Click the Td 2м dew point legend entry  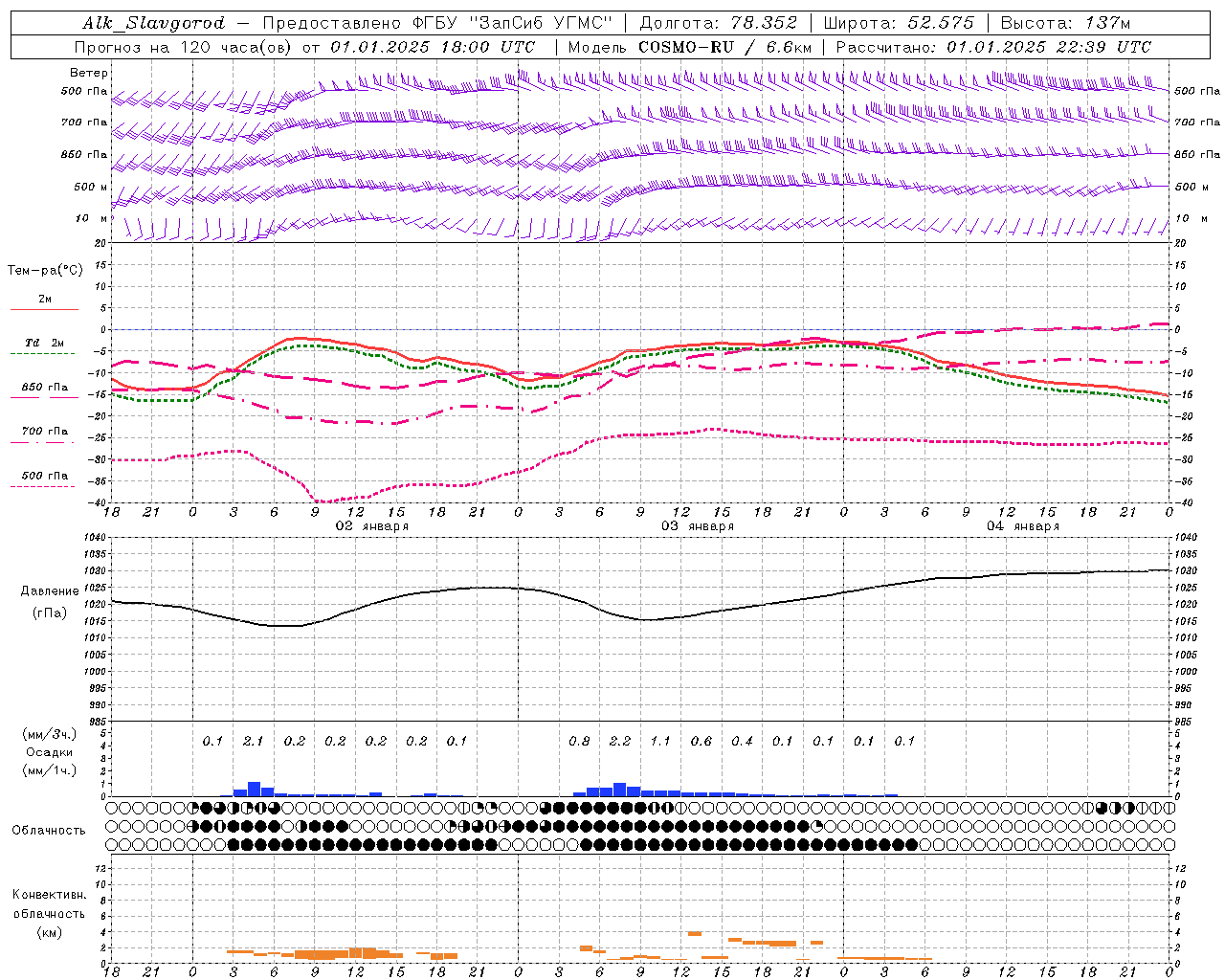coord(45,343)
